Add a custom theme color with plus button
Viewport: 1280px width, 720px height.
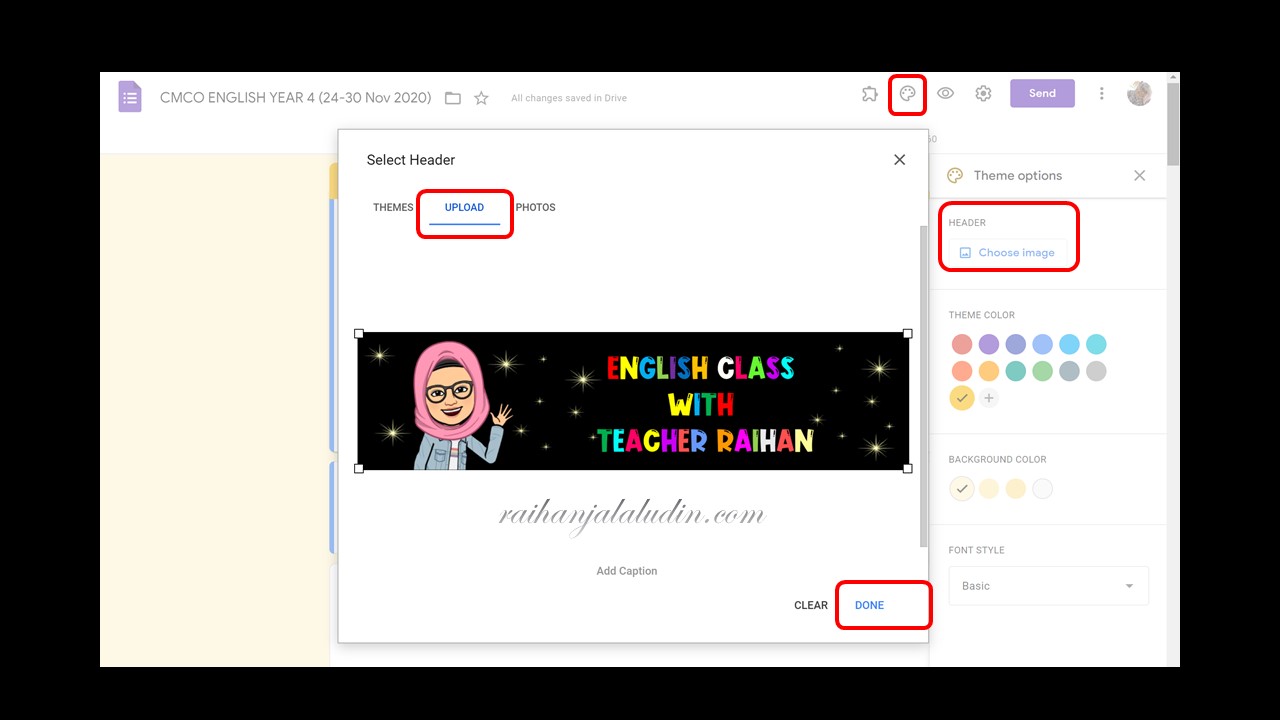pos(989,397)
